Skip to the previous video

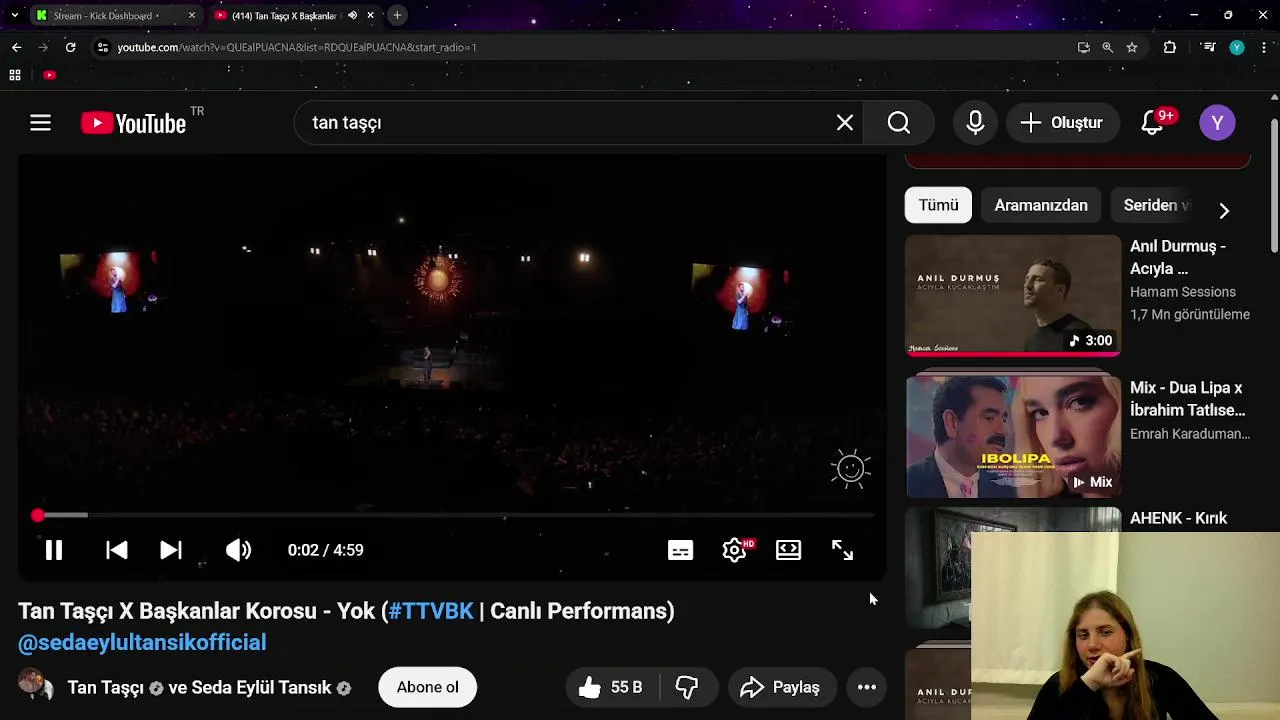[x=116, y=550]
